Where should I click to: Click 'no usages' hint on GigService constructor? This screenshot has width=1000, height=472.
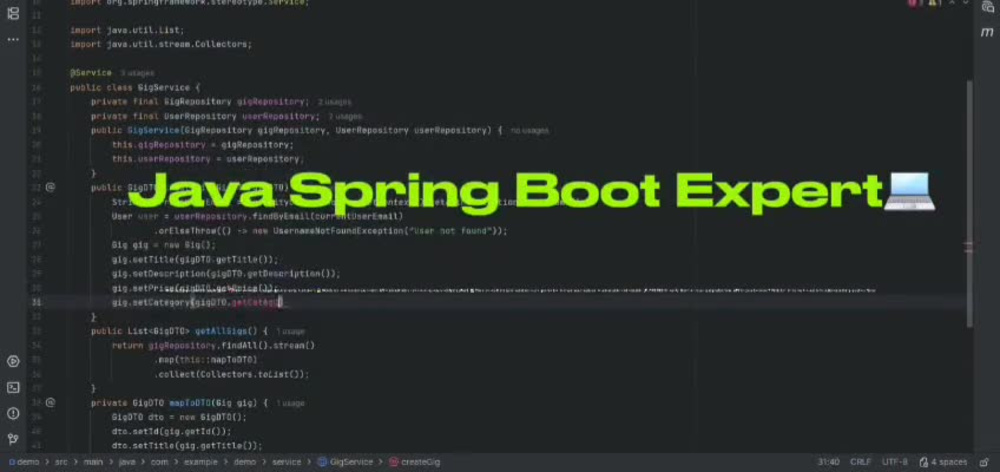click(x=529, y=131)
